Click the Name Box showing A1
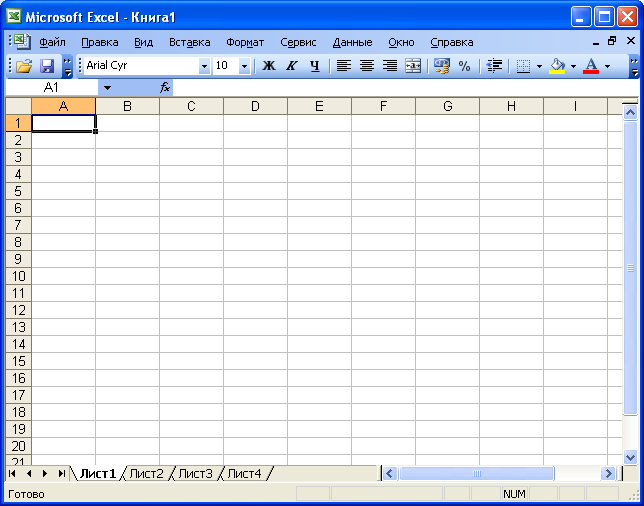 [x=51, y=87]
